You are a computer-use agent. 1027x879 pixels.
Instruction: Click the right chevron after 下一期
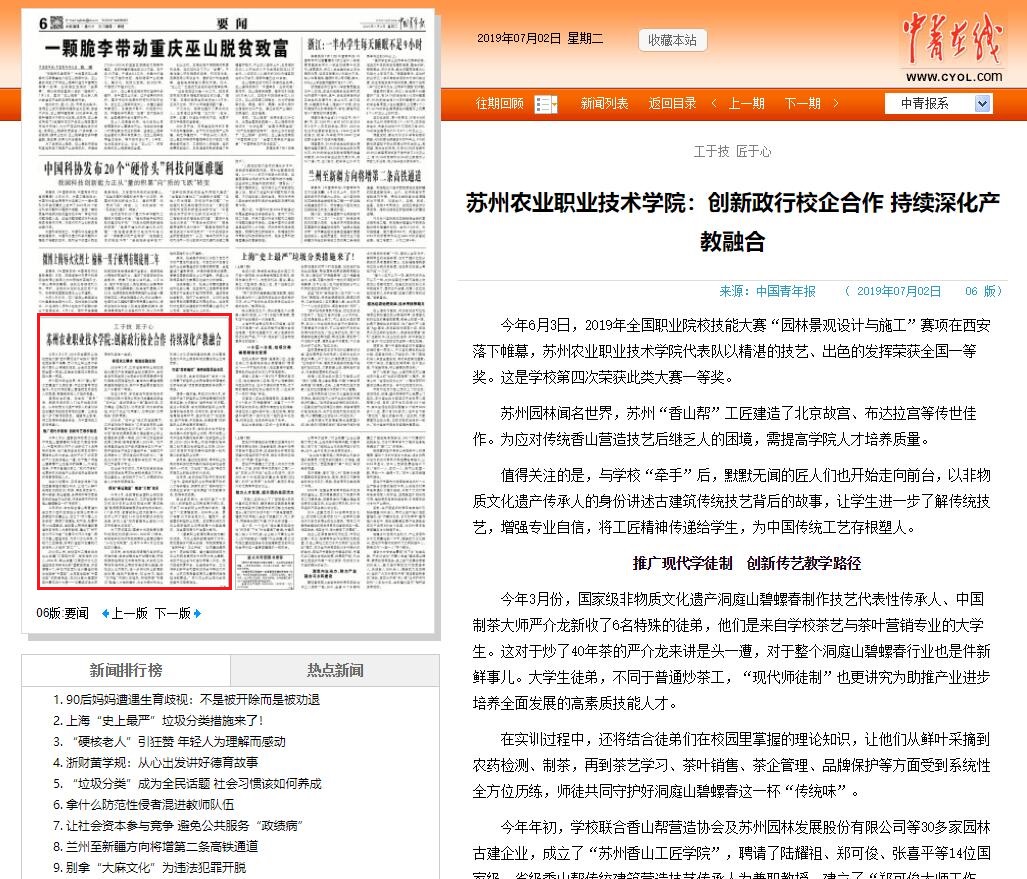[836, 103]
